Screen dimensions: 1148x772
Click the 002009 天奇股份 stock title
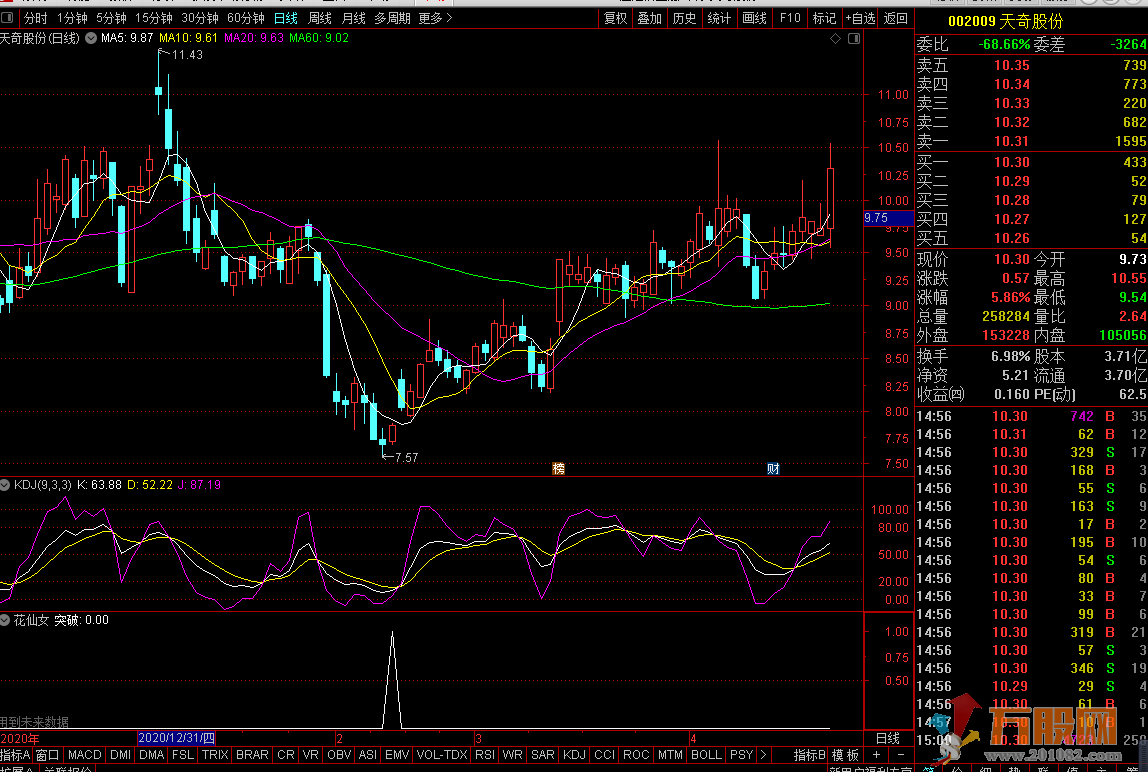tap(1005, 21)
